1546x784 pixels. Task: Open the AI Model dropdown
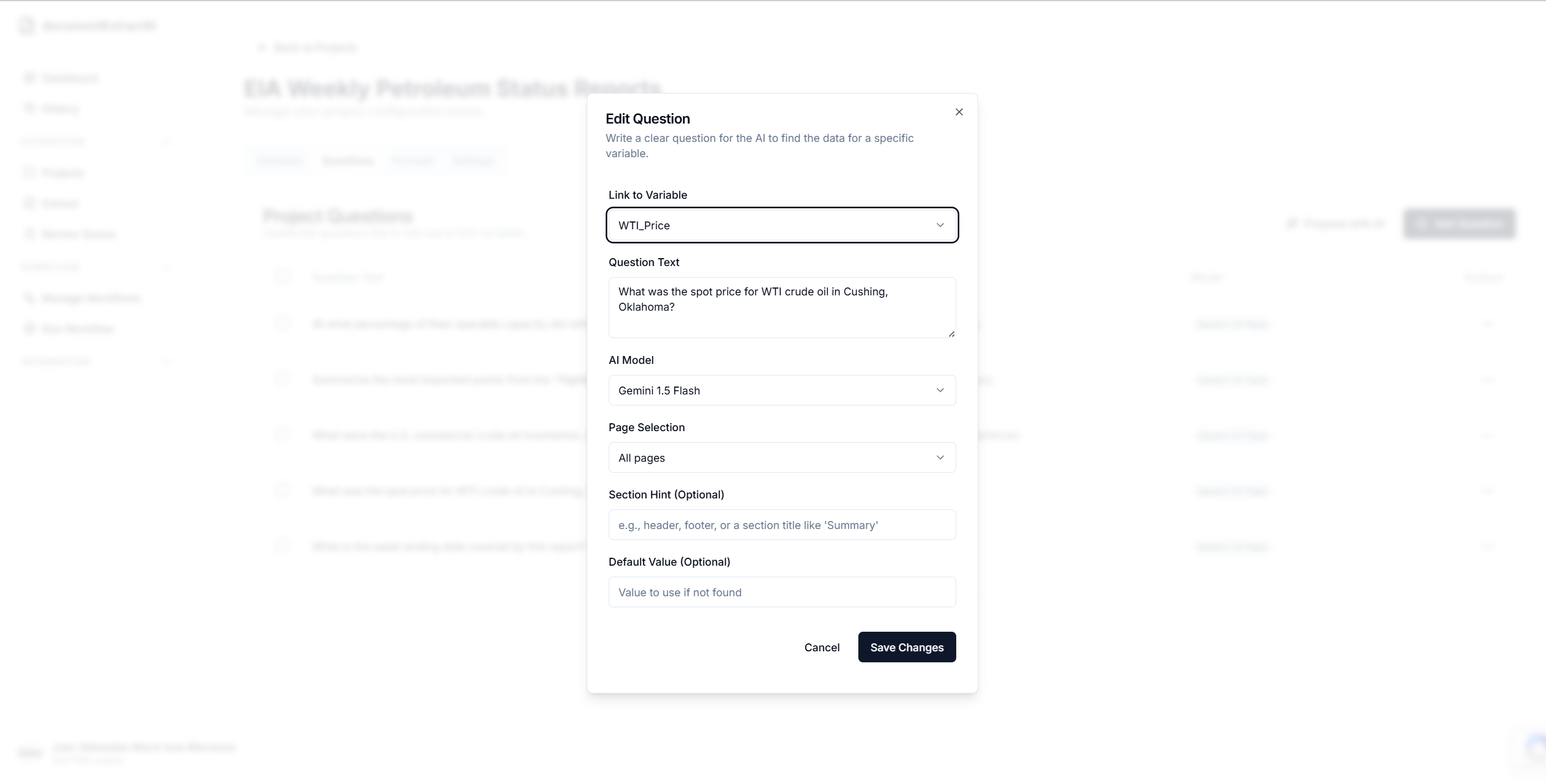(x=782, y=390)
